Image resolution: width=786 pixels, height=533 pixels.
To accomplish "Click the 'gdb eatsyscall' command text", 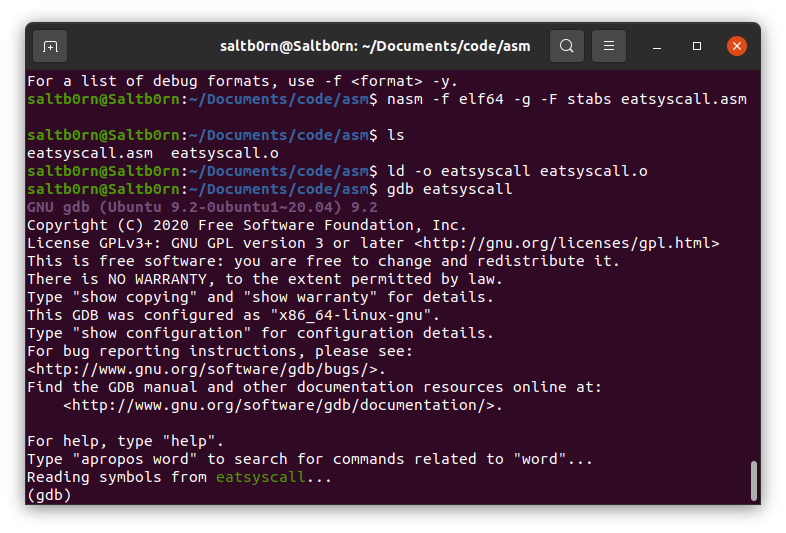I will click(450, 189).
